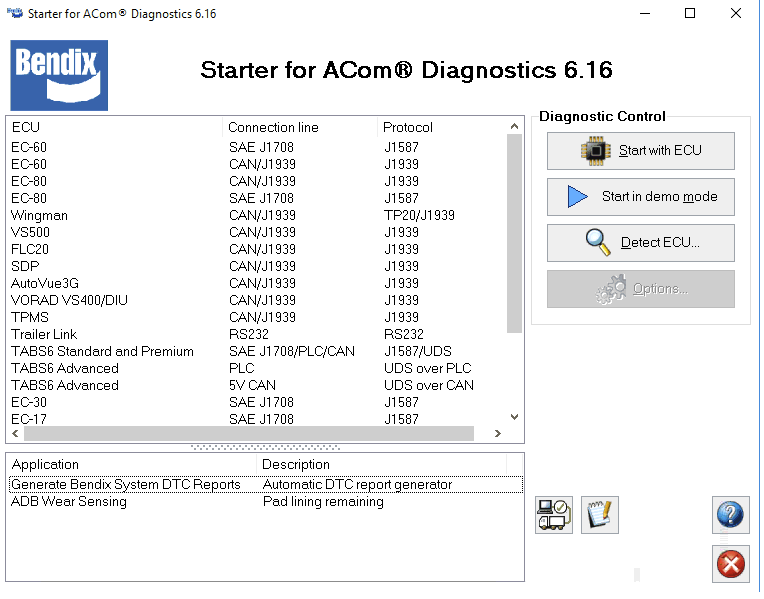Click the red X exit icon
This screenshot has height=599, width=764.
coord(730,564)
